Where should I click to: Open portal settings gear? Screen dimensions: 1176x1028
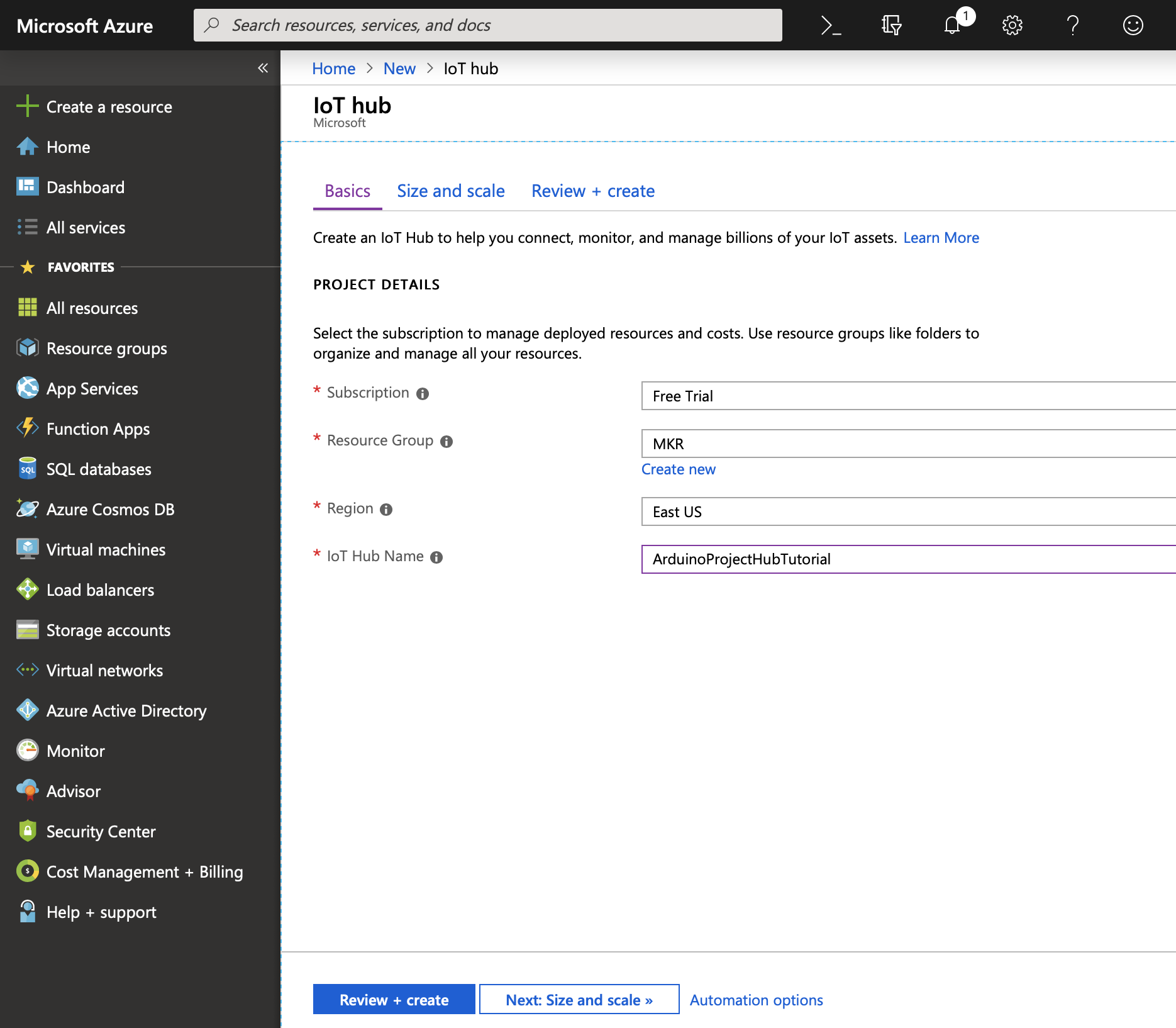point(1012,25)
